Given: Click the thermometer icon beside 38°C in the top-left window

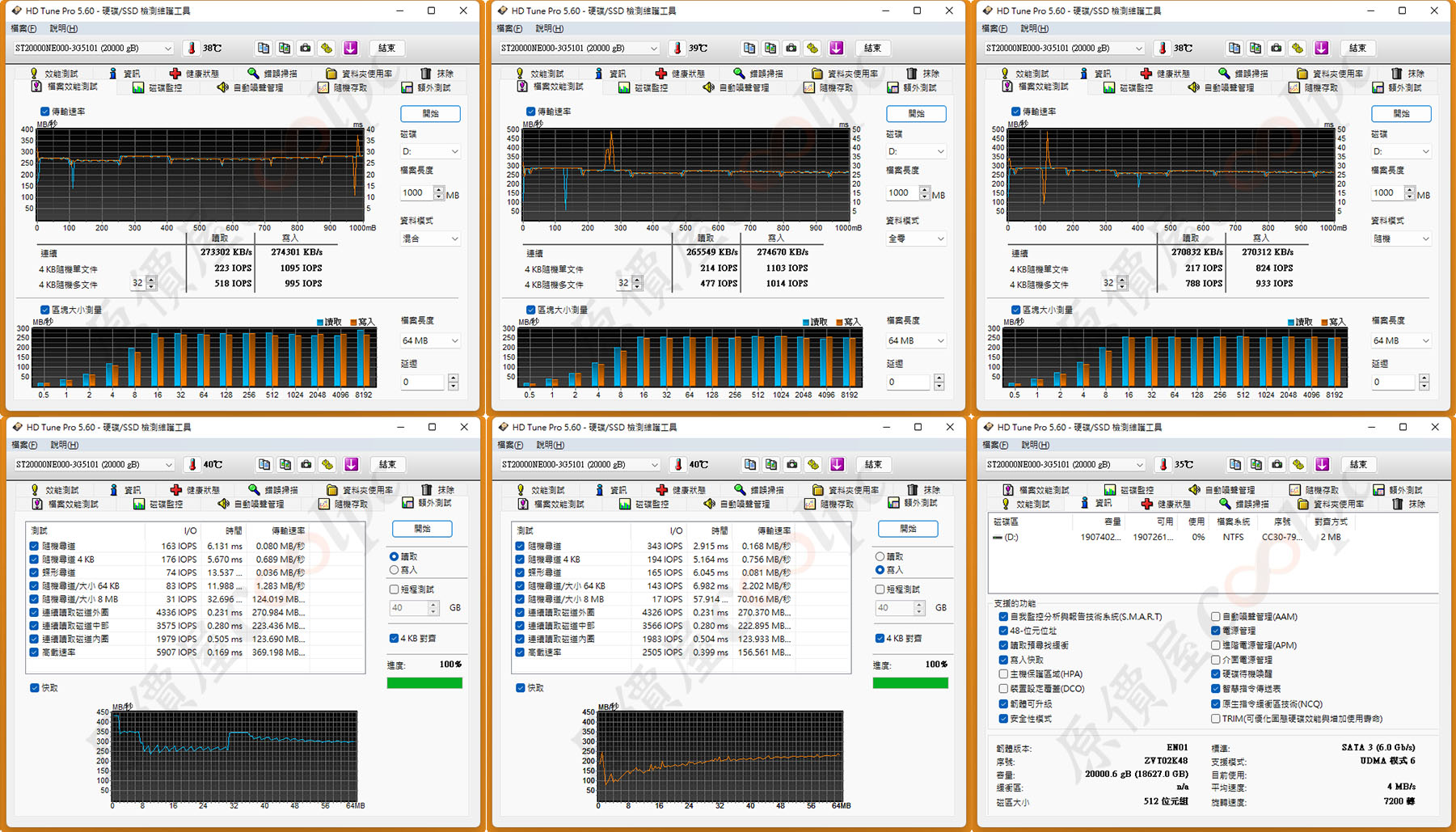Looking at the screenshot, I should pyautogui.click(x=192, y=48).
